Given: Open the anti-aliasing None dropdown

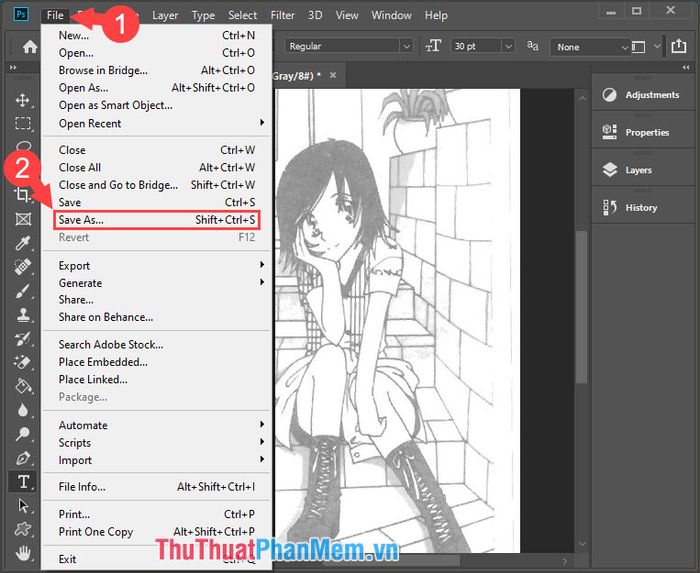Looking at the screenshot, I should 590,47.
